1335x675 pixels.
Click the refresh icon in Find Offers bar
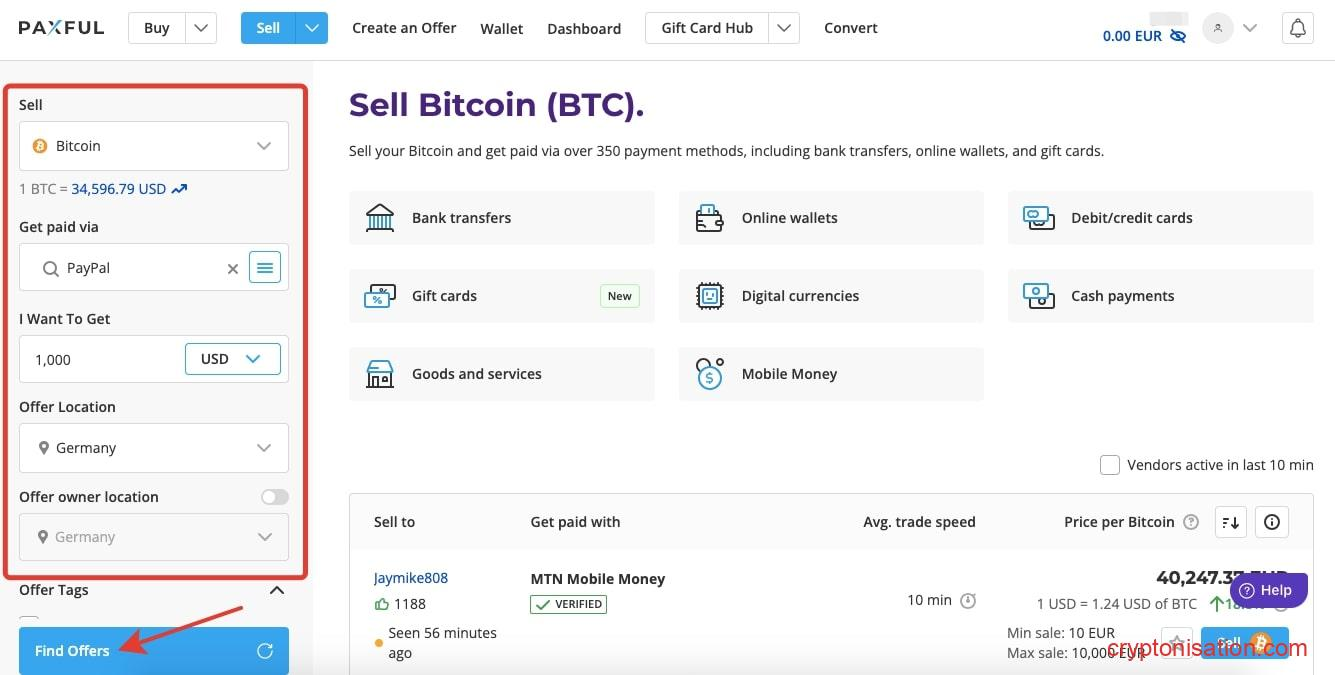(x=264, y=650)
